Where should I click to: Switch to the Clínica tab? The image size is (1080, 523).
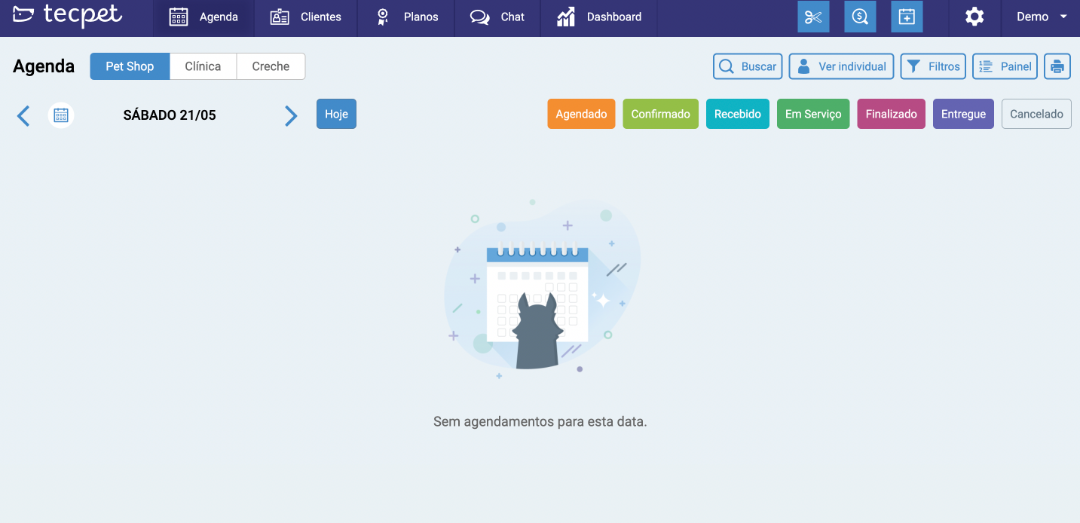pyautogui.click(x=203, y=66)
